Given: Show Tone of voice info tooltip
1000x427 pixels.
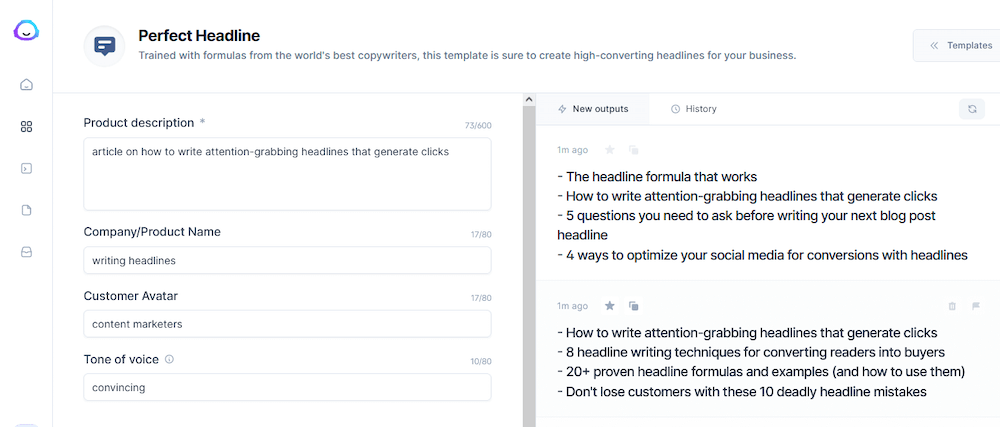Looking at the screenshot, I should (x=169, y=359).
